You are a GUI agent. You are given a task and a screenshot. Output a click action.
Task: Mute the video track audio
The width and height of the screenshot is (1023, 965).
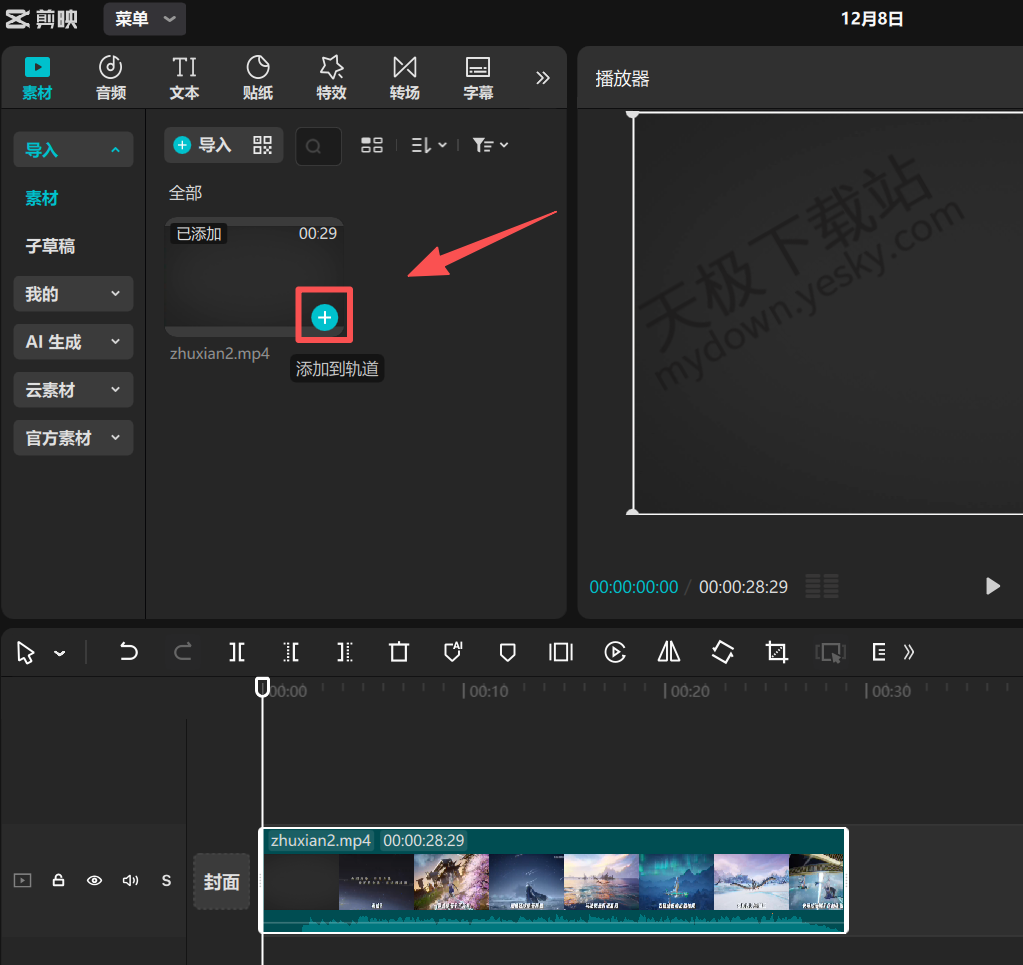130,881
